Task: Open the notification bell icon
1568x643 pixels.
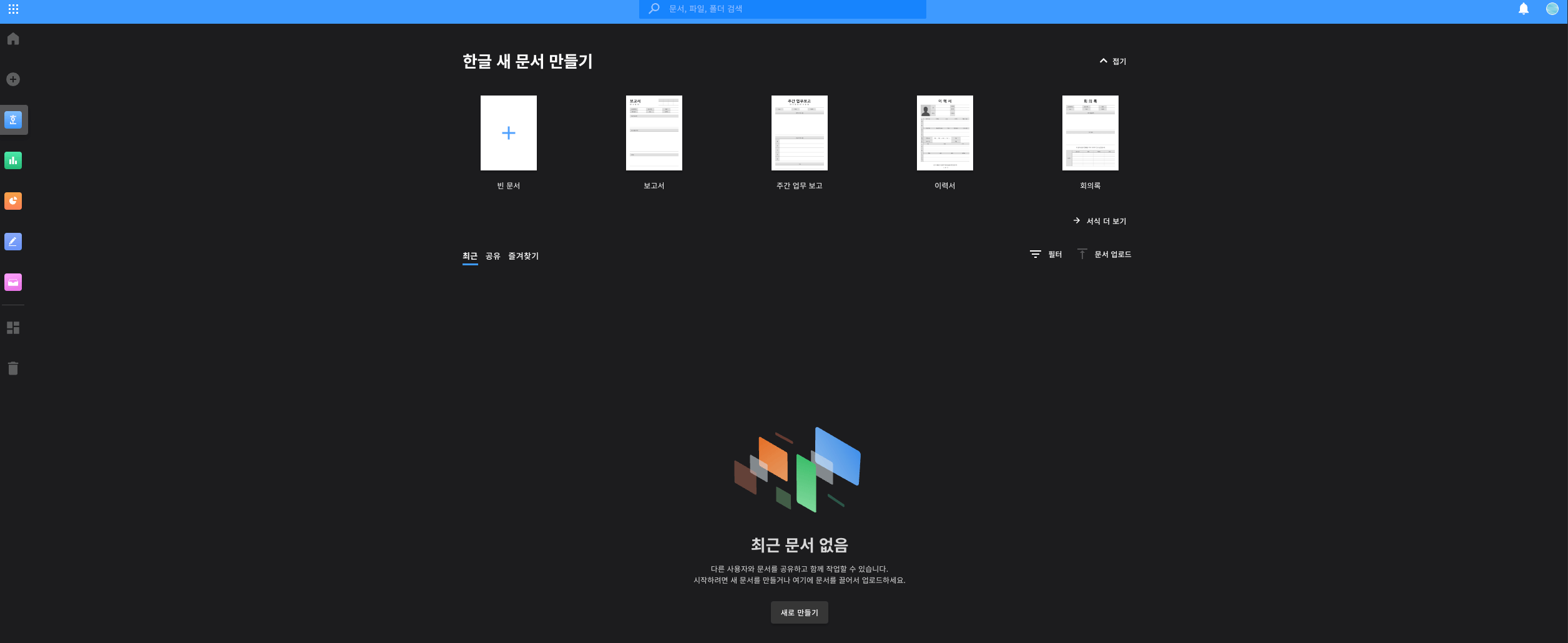Action: point(1523,9)
